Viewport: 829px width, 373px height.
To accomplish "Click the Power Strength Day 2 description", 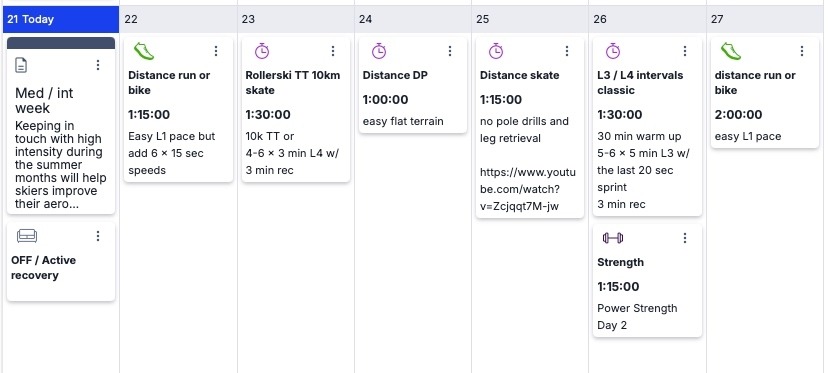I will coord(637,316).
